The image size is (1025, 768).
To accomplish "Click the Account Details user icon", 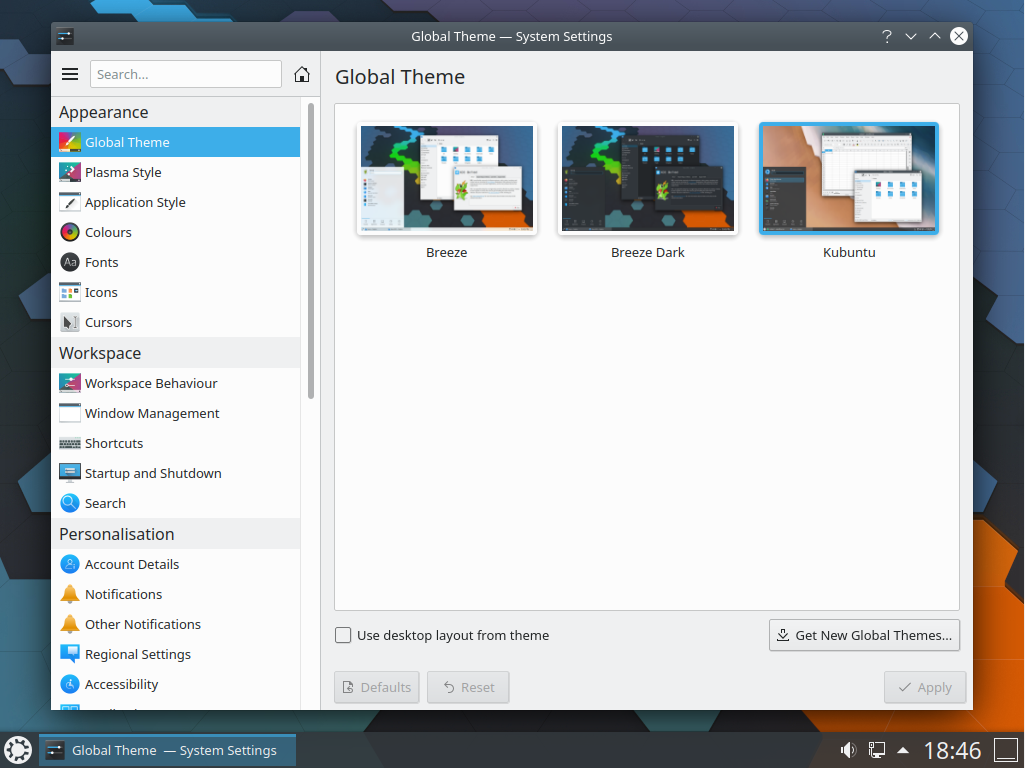I will [70, 564].
